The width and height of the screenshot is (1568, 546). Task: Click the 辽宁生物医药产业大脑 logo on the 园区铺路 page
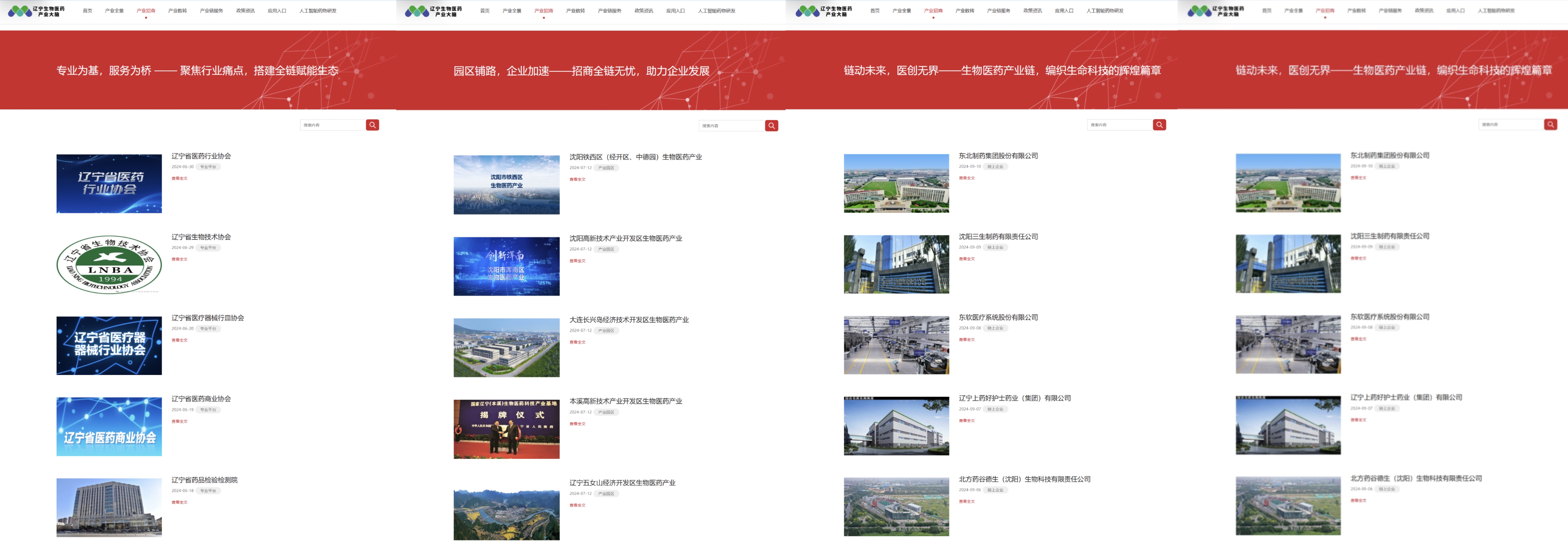click(x=433, y=11)
